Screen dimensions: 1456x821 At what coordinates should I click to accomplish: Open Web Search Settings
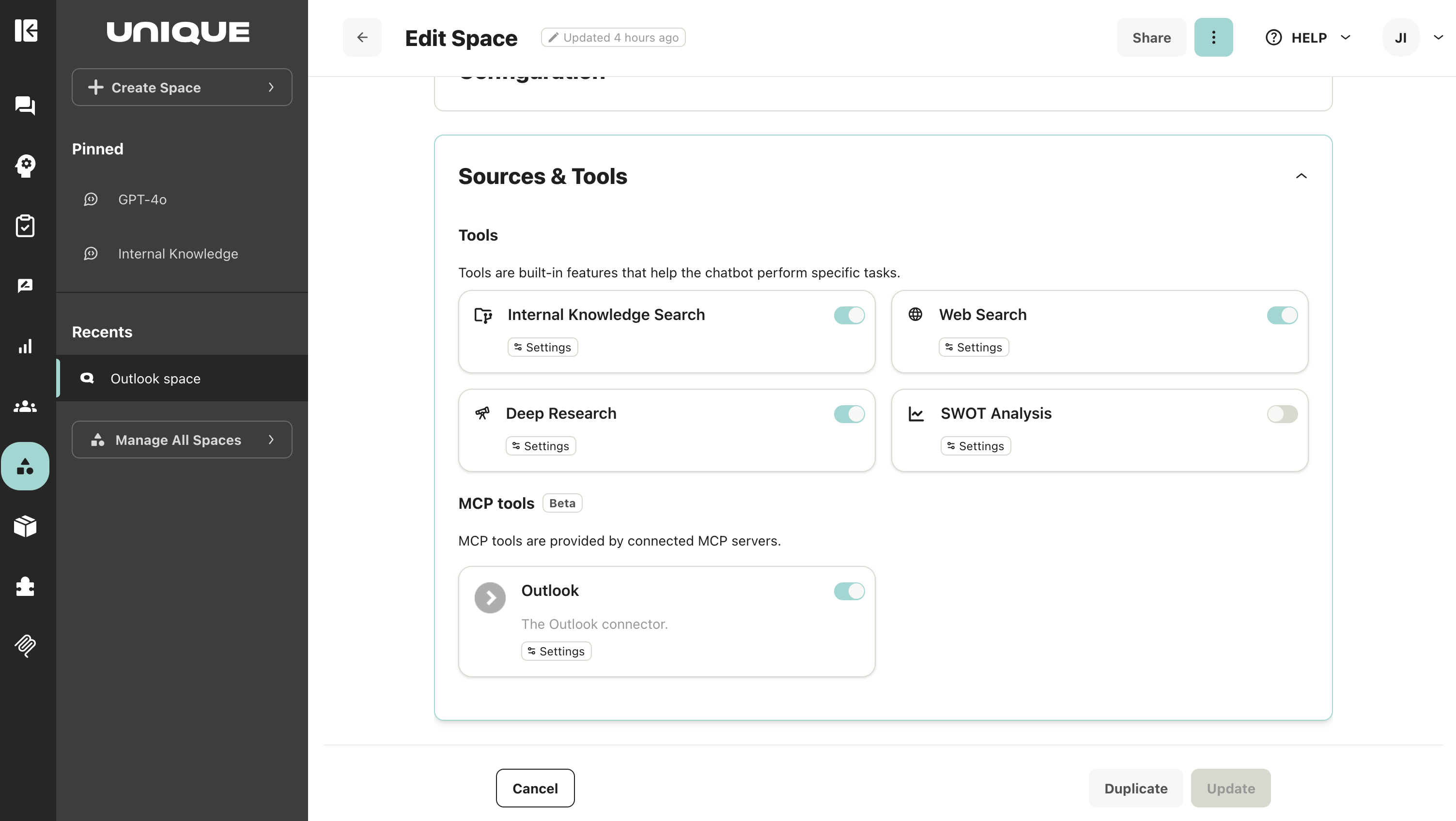coord(973,347)
